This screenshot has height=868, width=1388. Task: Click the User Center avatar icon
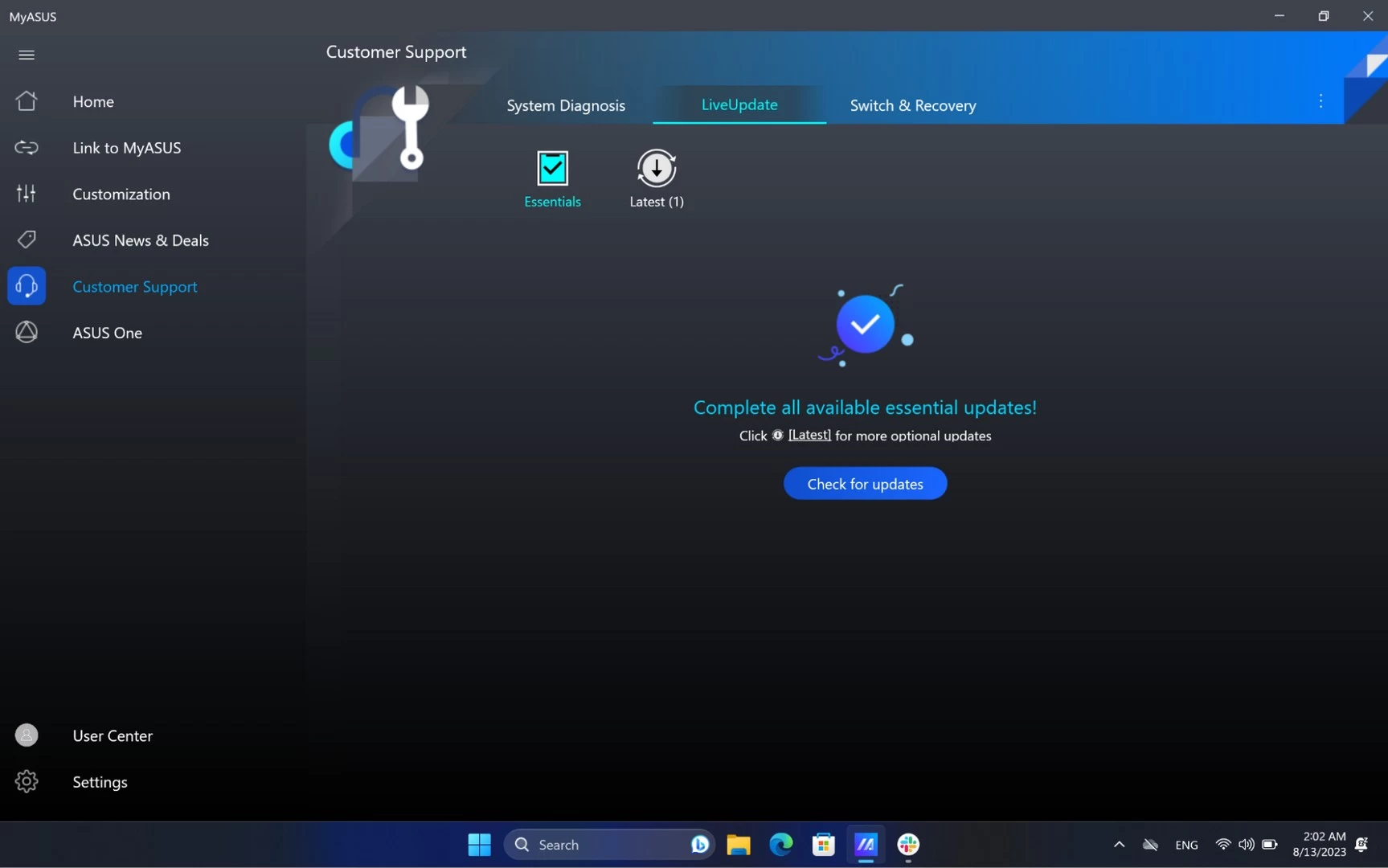(27, 735)
